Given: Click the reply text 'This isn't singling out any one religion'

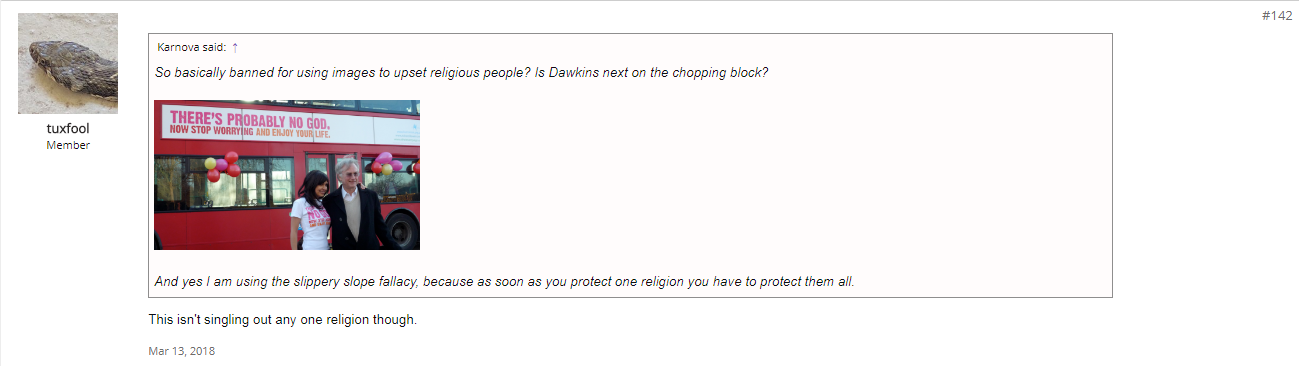Looking at the screenshot, I should 262,320.
